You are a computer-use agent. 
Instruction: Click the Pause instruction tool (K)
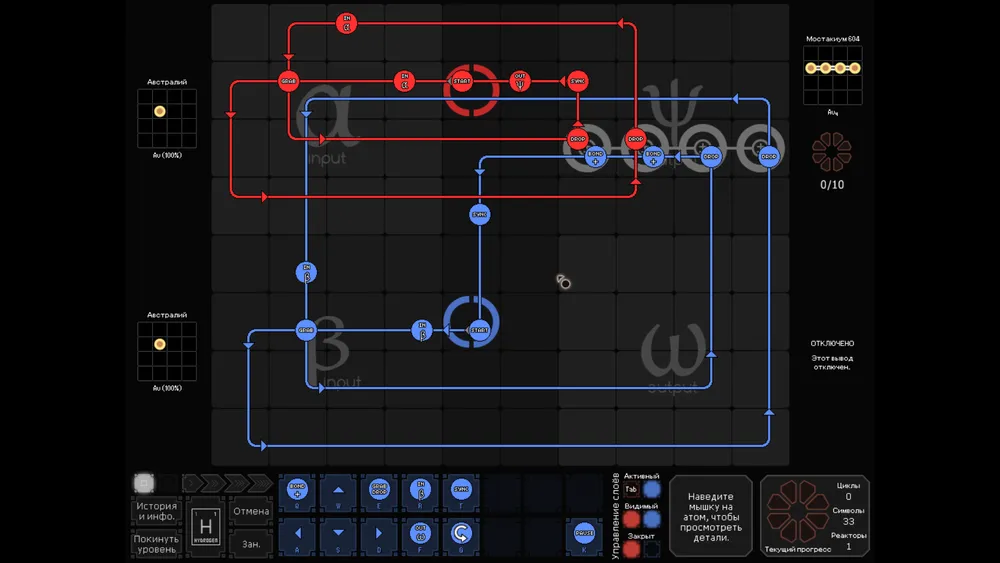click(x=584, y=535)
